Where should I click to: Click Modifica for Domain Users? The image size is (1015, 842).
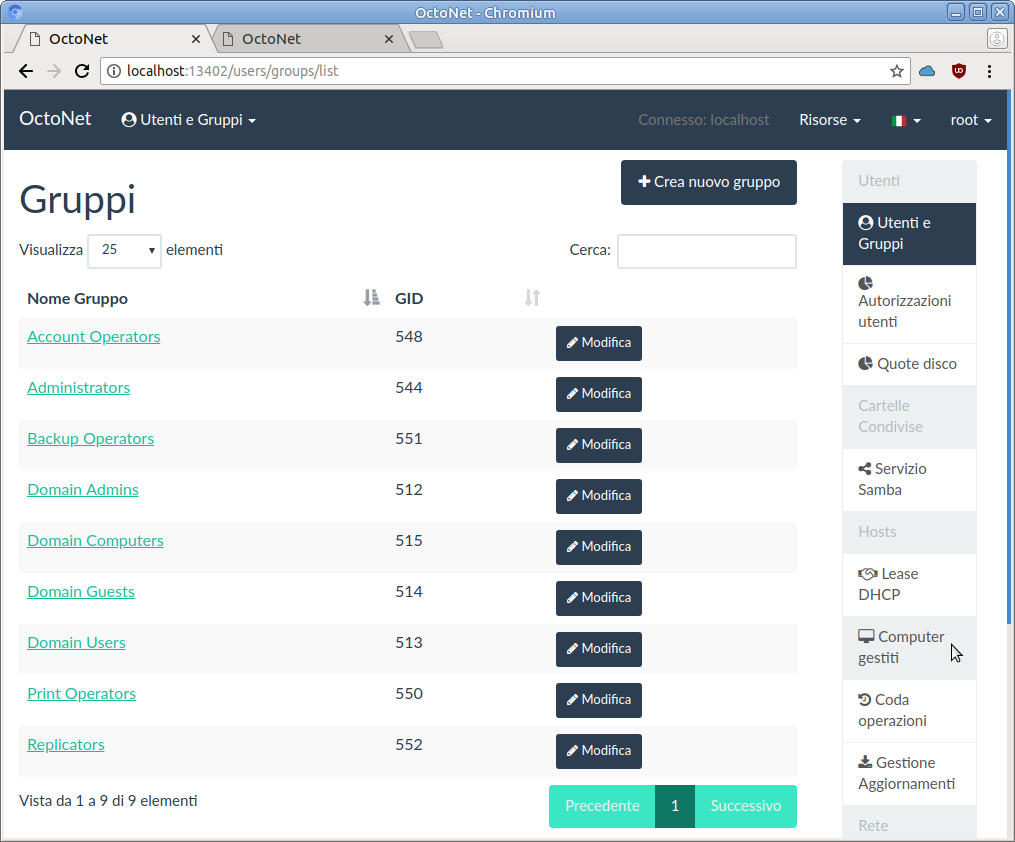point(599,649)
